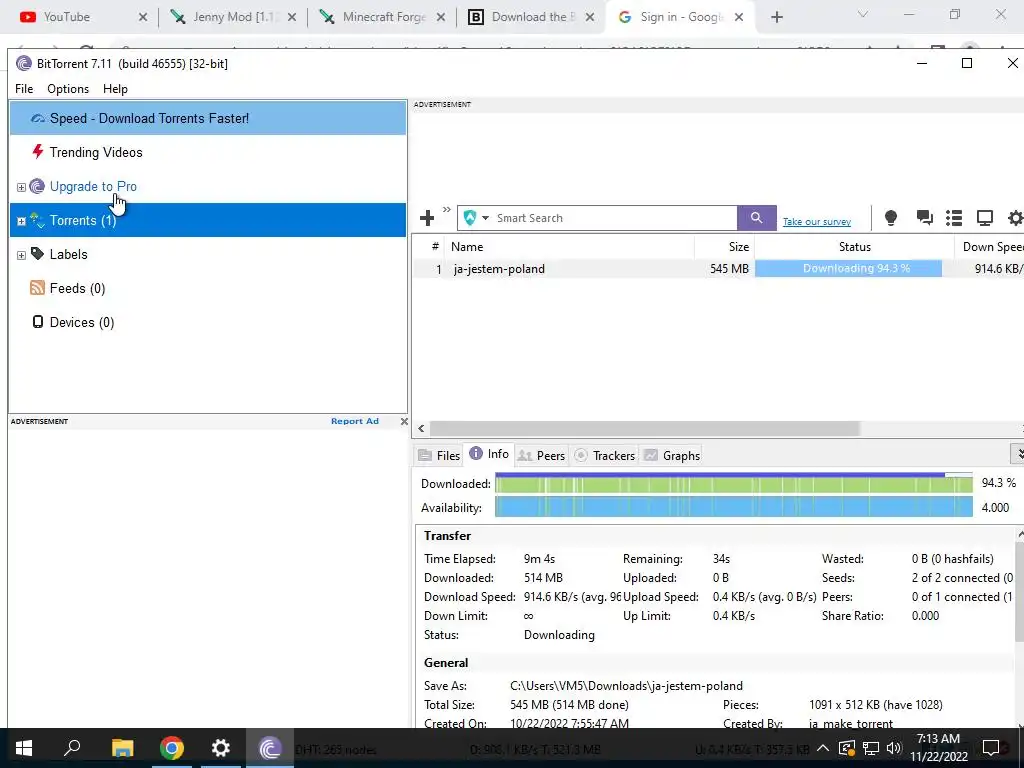1024x768 pixels.
Task: Switch to the Trackers tab
Action: 605,455
